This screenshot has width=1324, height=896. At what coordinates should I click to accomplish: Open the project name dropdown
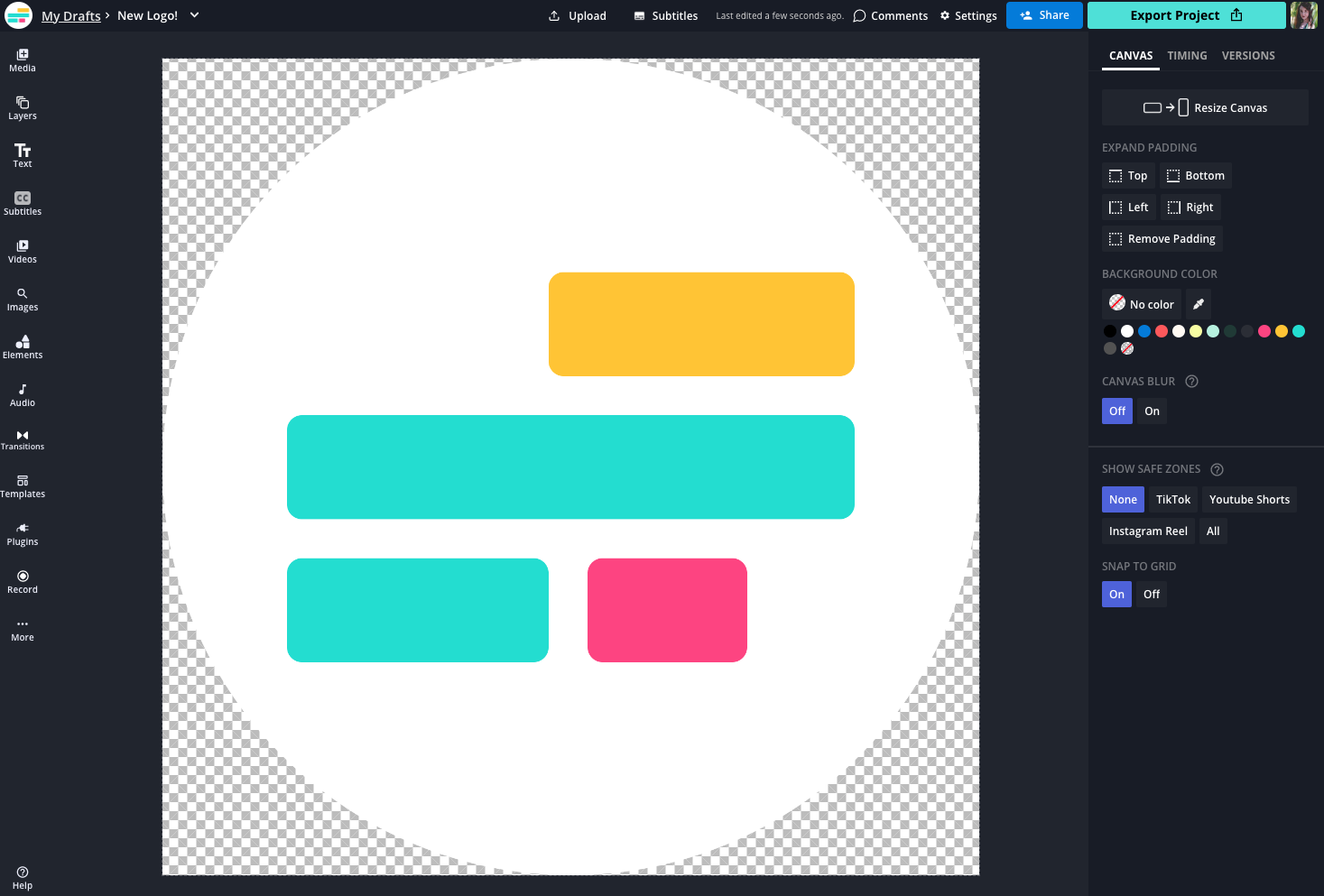(194, 15)
